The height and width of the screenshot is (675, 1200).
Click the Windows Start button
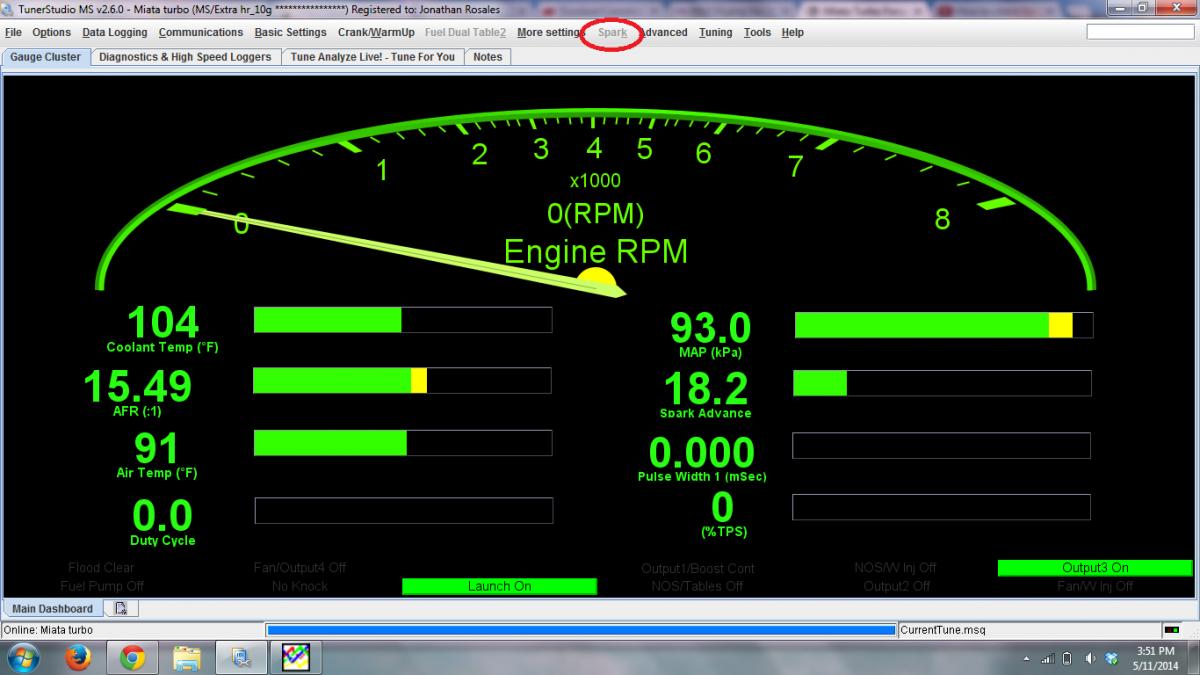click(22, 657)
